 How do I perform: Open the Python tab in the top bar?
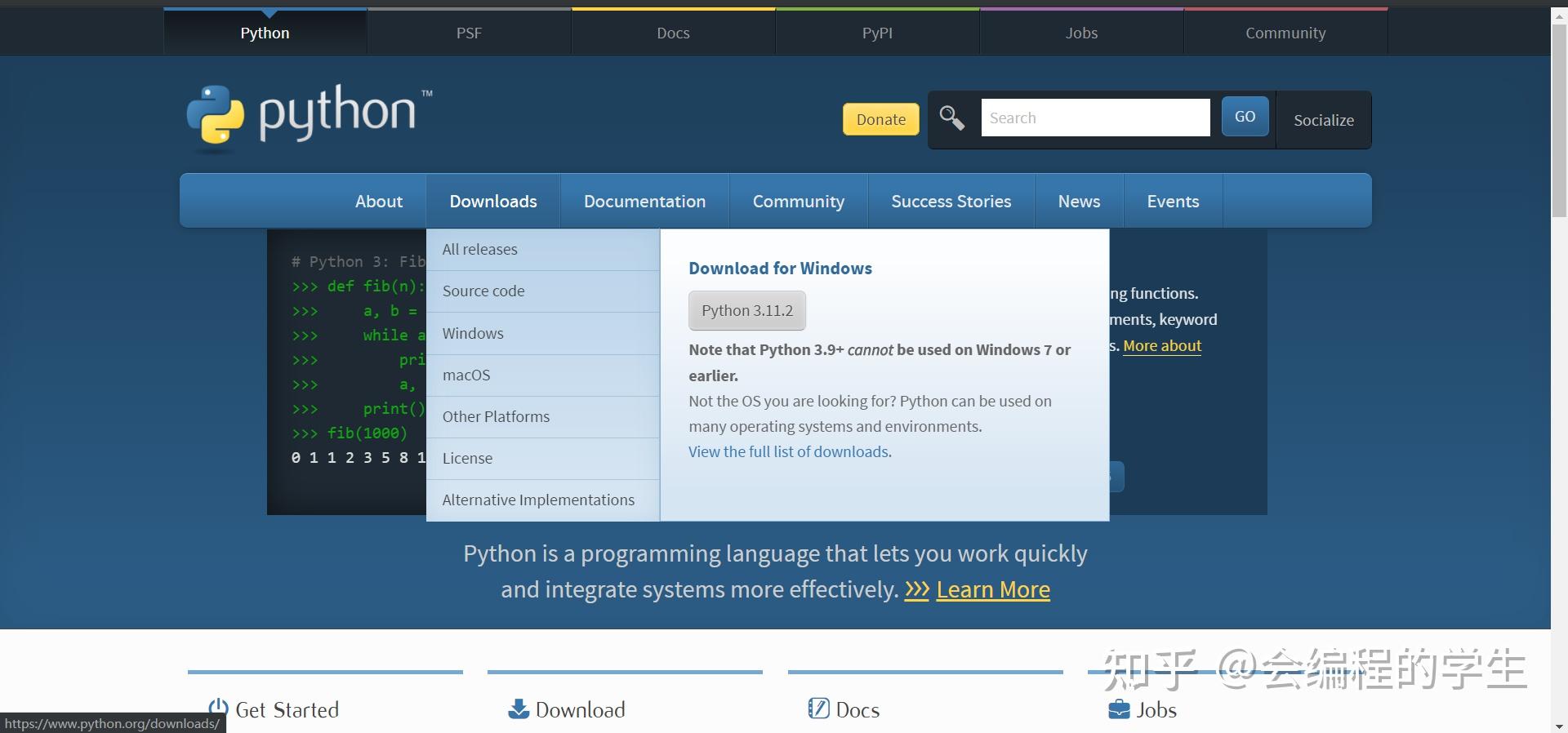(265, 33)
